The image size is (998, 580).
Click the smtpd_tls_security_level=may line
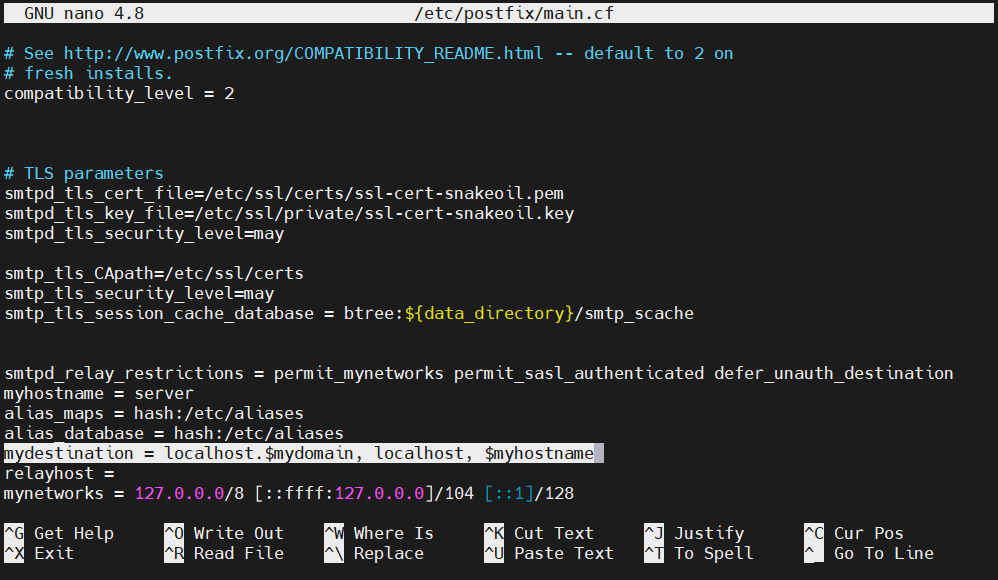pyautogui.click(x=144, y=233)
